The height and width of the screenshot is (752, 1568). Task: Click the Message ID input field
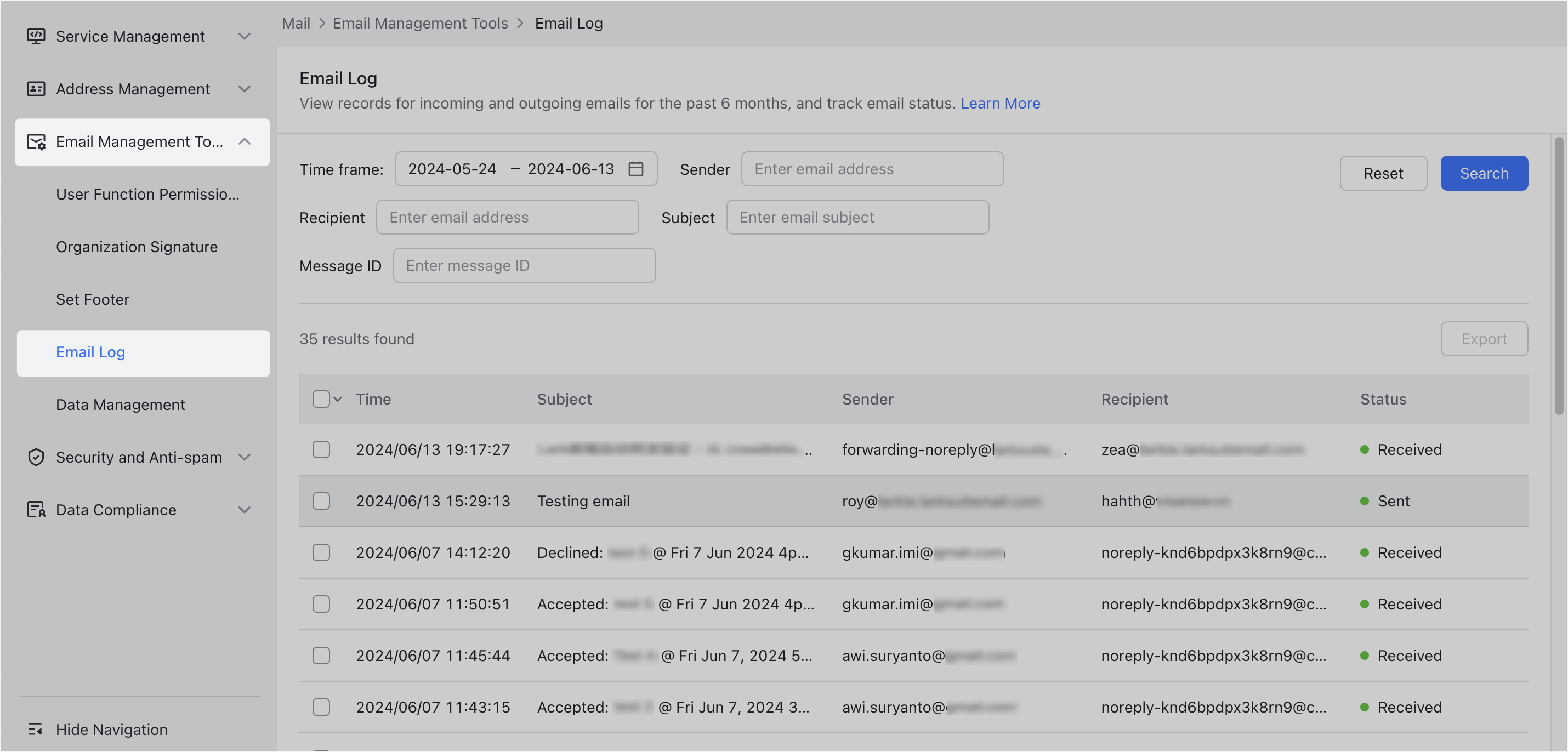click(x=524, y=265)
